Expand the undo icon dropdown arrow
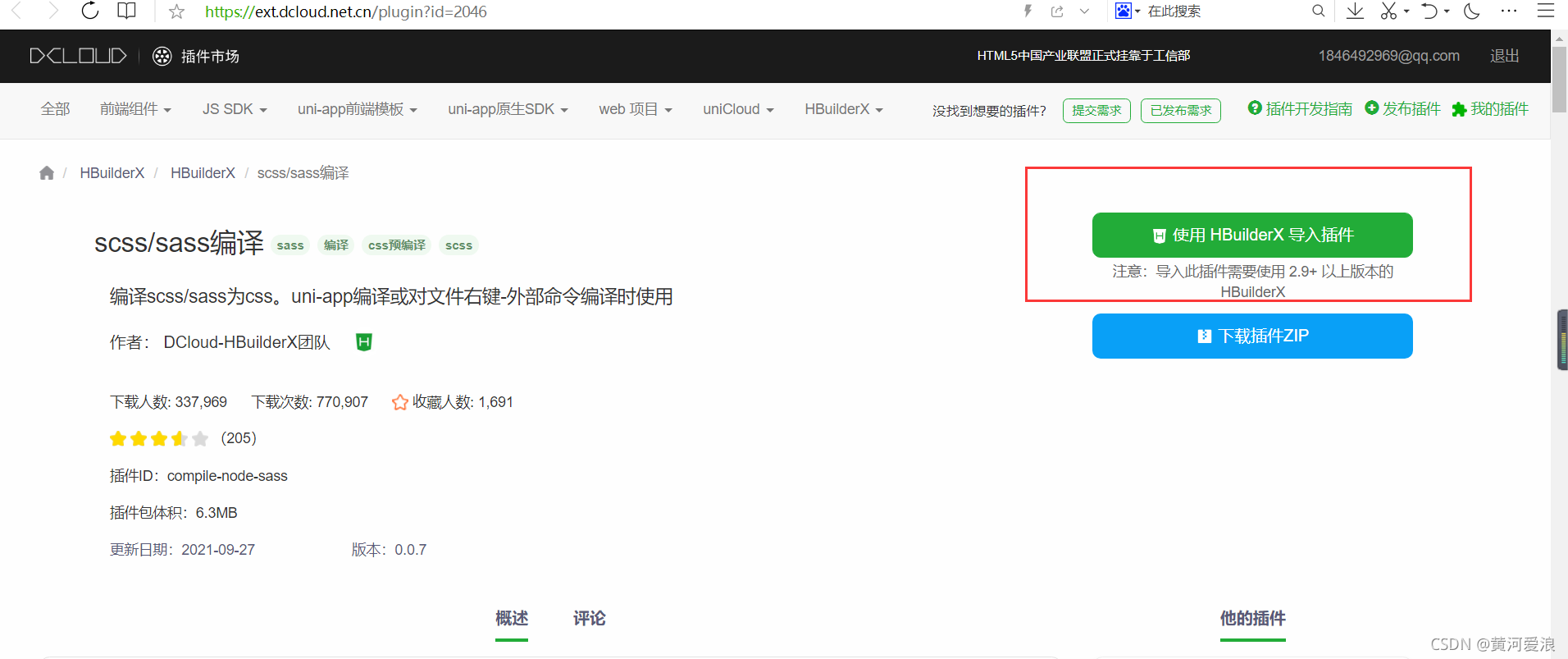1568x659 pixels. pos(1447,11)
